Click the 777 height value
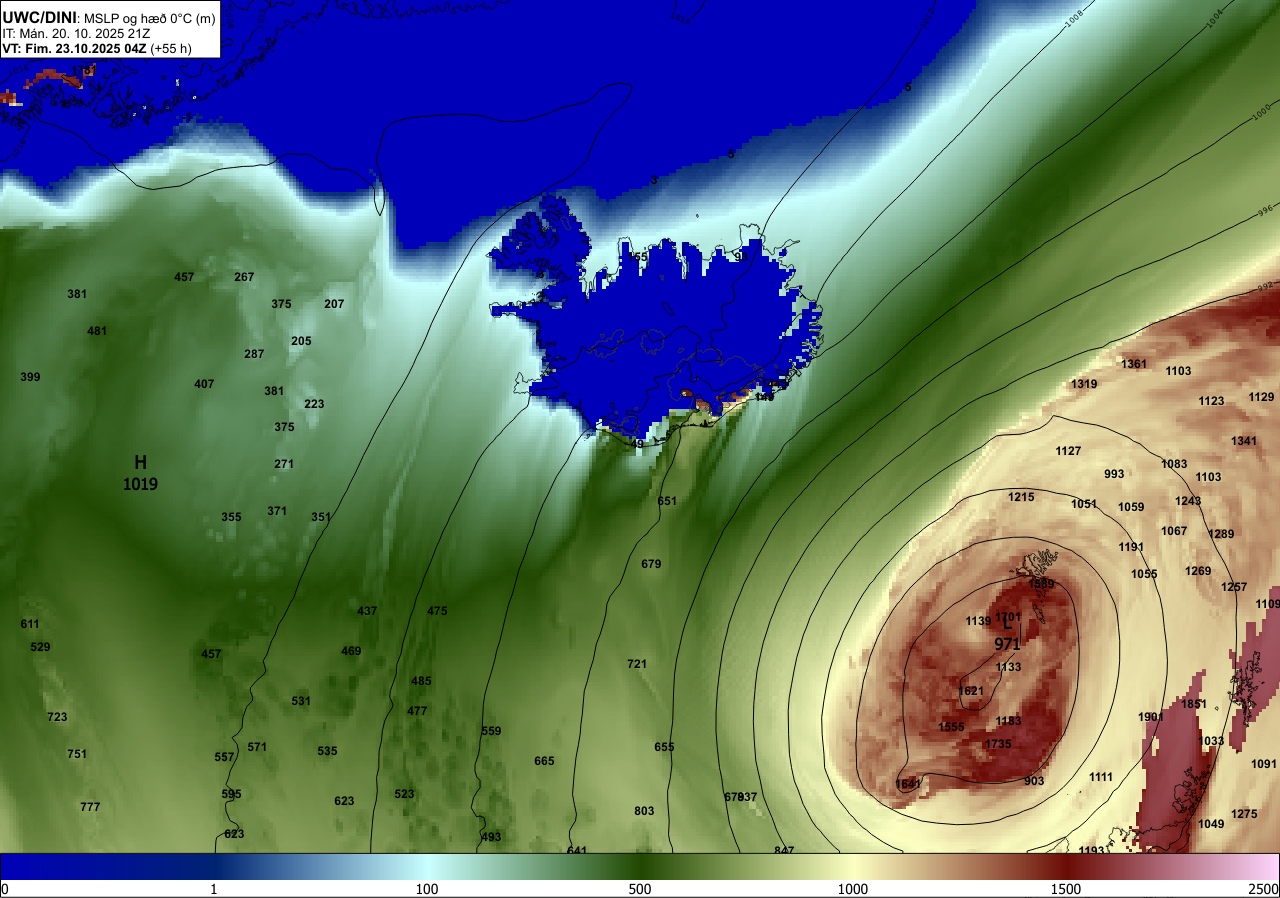Viewport: 1280px width, 898px height. 90,807
